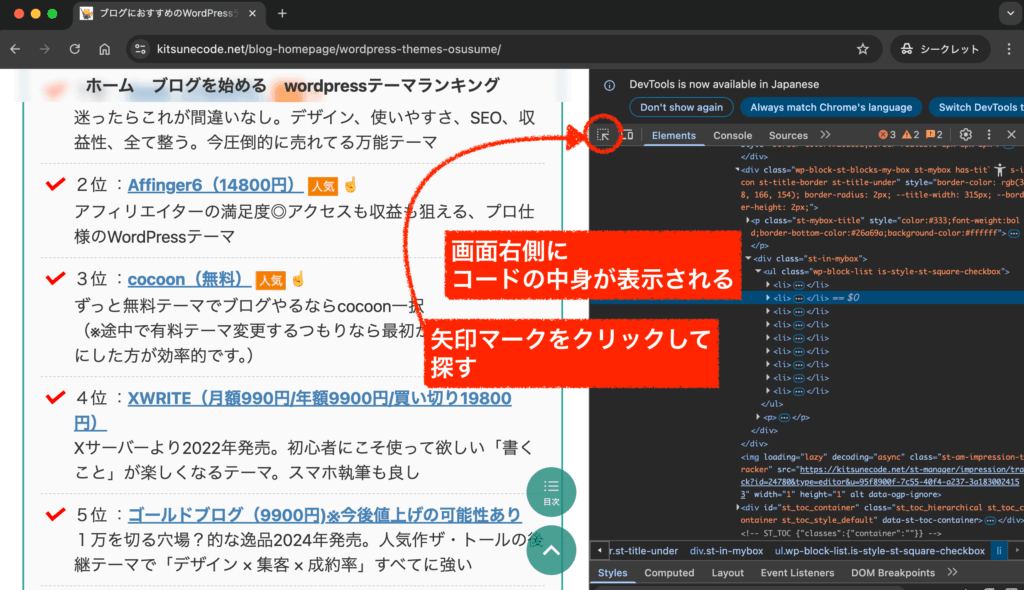Select ul.wp-block-list breadcrumb item
The height and width of the screenshot is (590, 1024).
pos(880,551)
